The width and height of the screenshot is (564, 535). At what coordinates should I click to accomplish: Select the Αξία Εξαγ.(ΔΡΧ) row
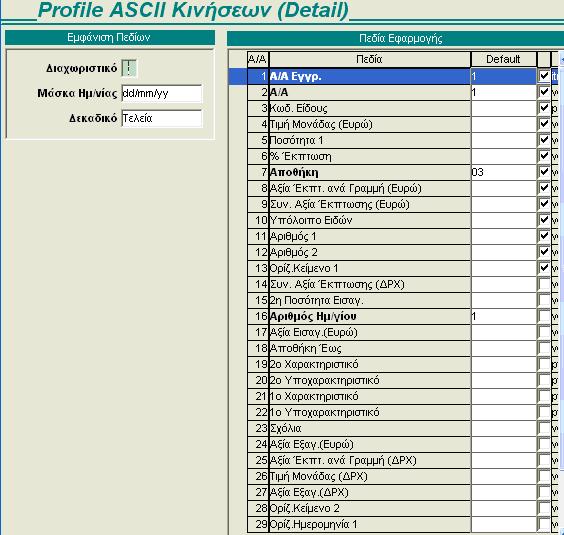pyautogui.click(x=370, y=492)
